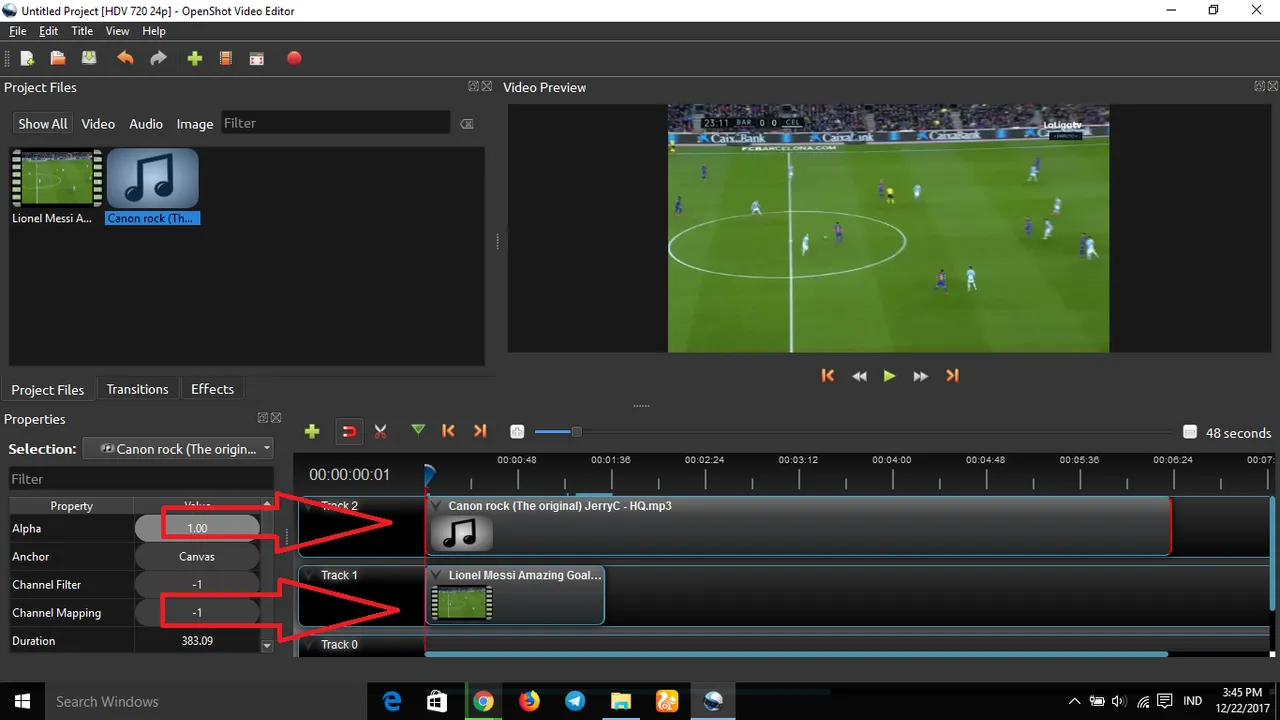Open the View menu
Screen dimensions: 1280x720
point(118,31)
